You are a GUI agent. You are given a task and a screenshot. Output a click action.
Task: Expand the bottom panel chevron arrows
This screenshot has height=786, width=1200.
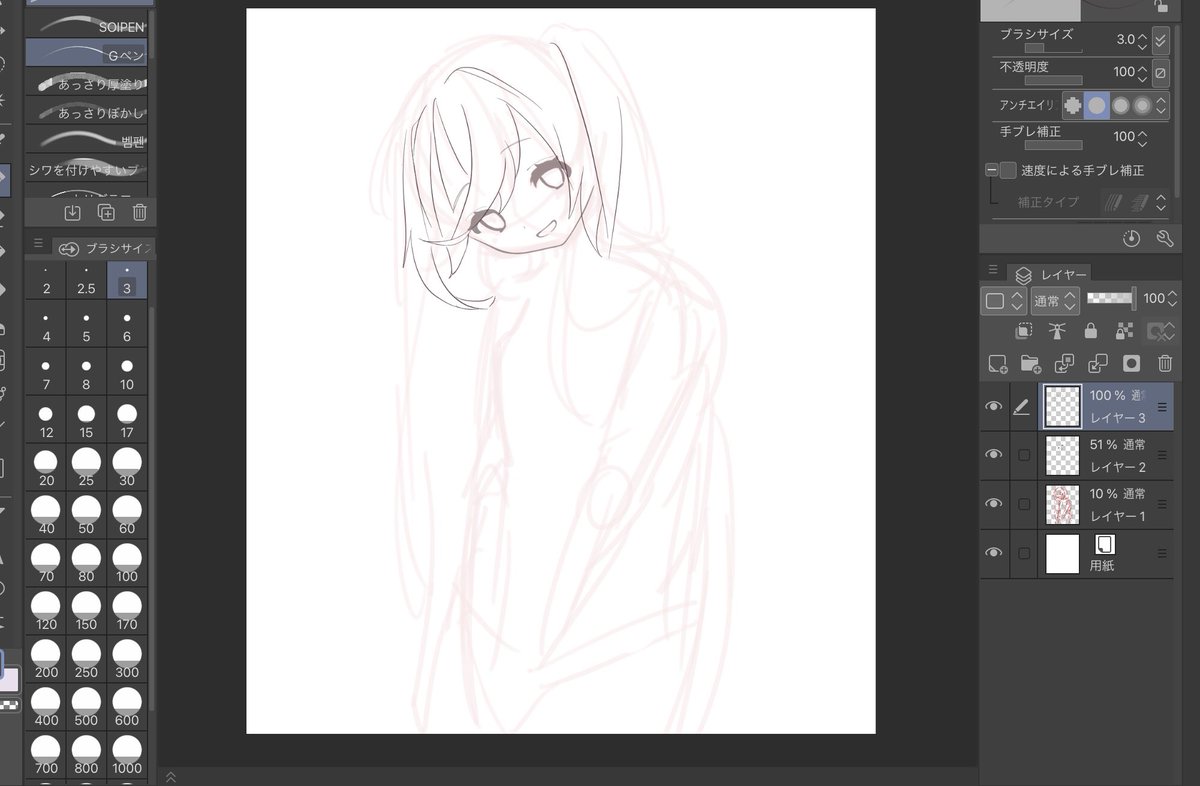(171, 776)
